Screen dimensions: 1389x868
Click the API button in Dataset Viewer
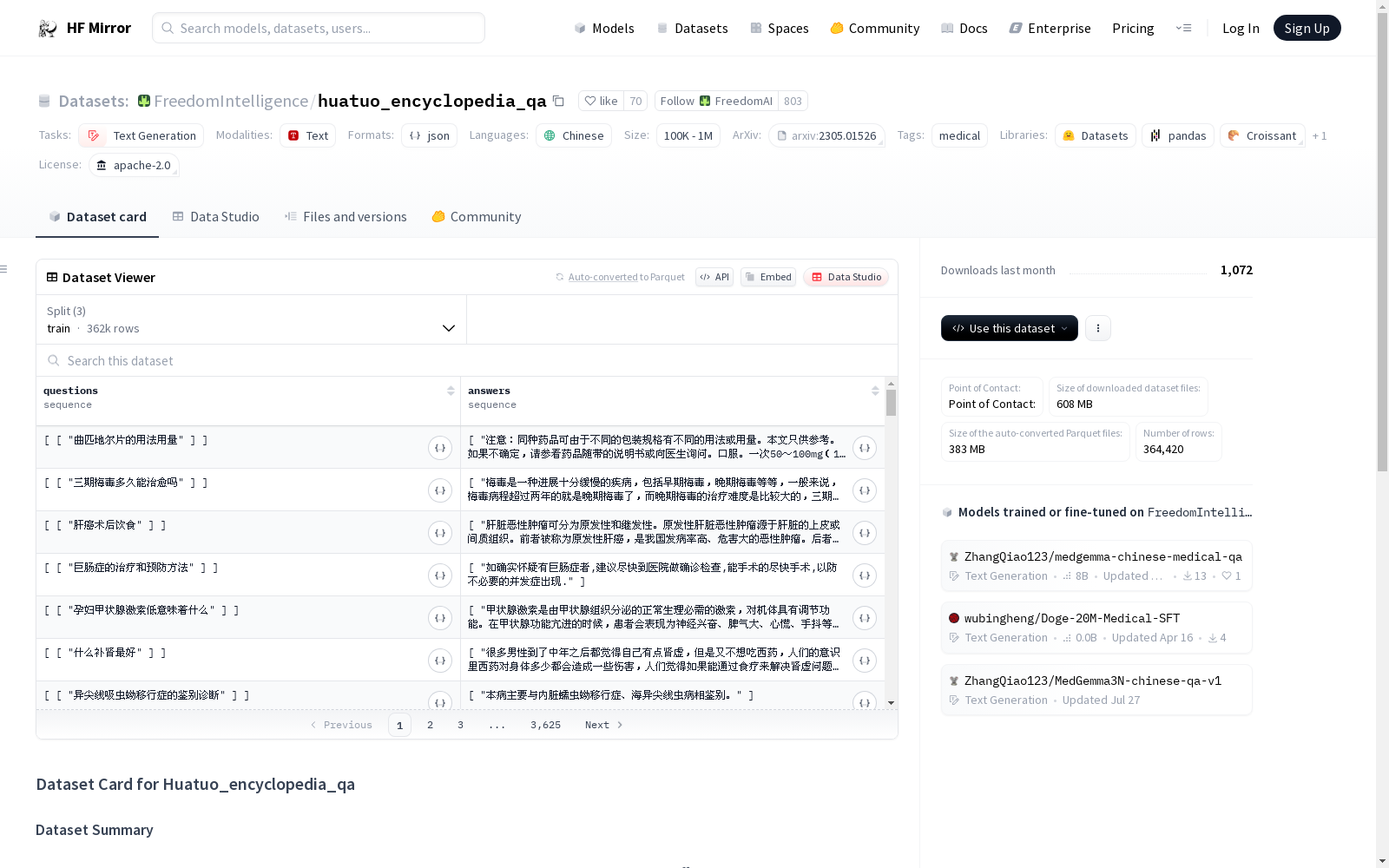tap(714, 277)
